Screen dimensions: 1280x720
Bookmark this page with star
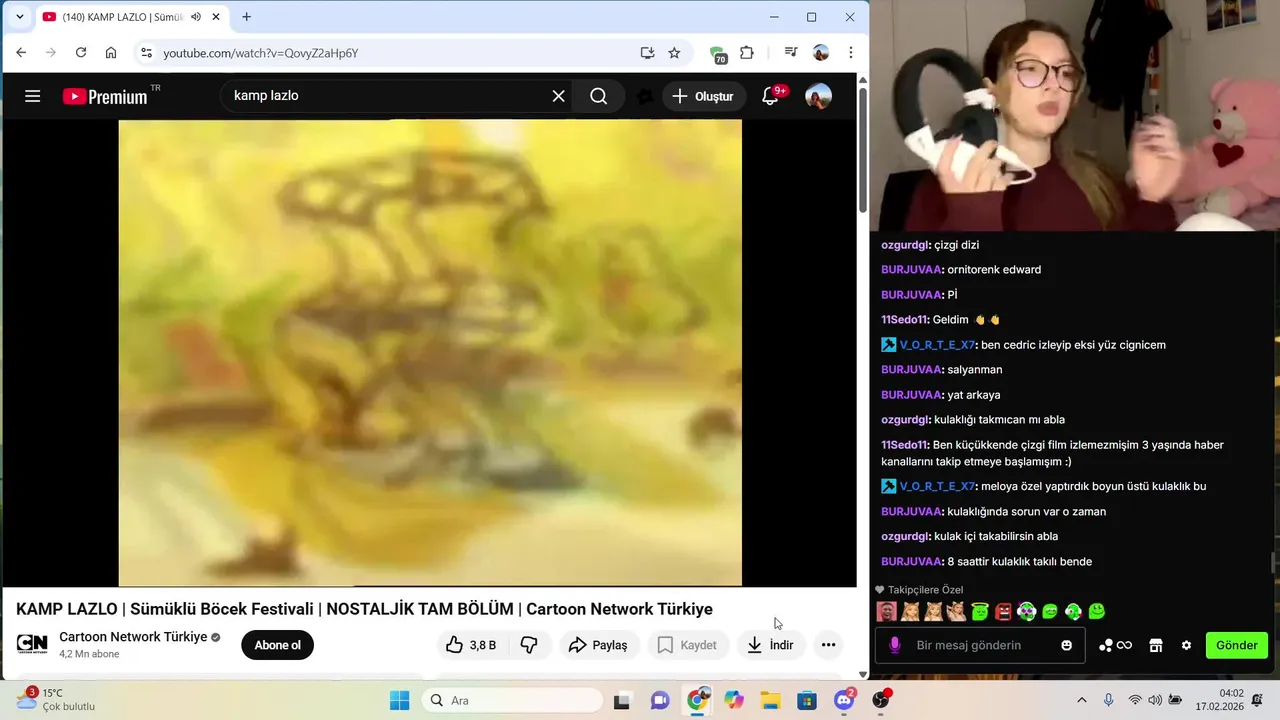[x=674, y=53]
